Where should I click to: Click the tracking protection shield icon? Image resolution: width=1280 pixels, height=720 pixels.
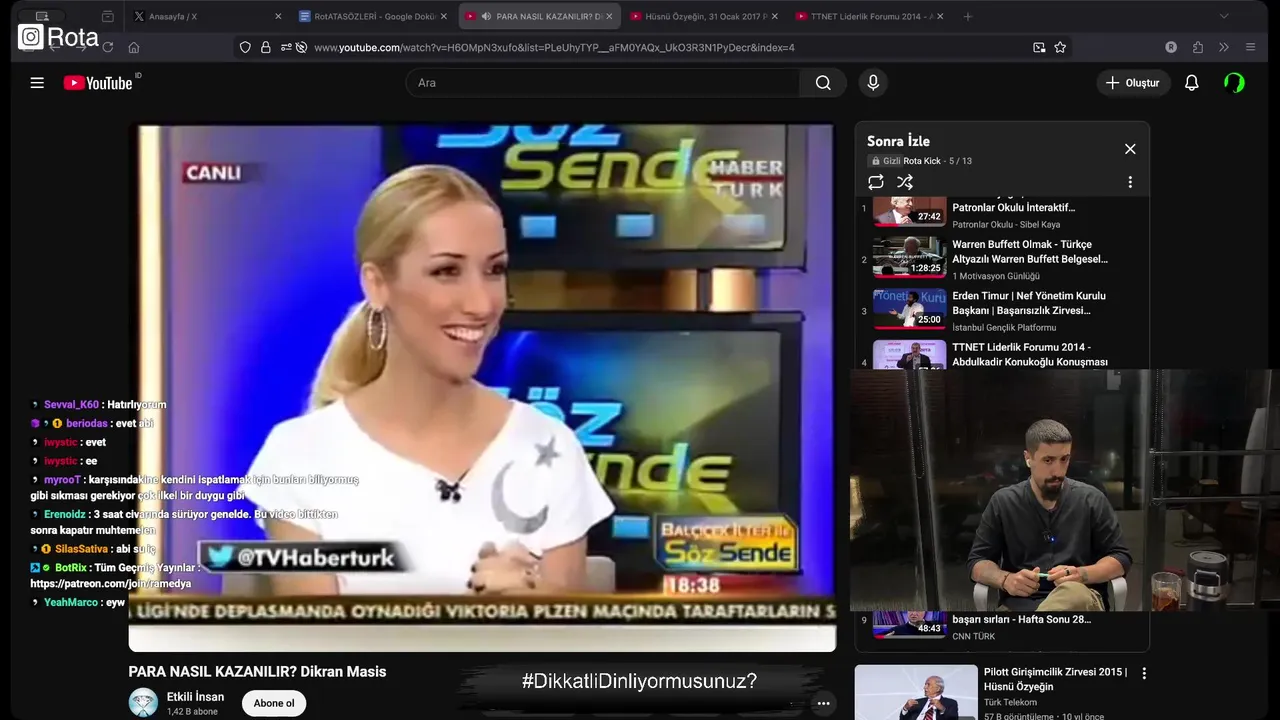pos(245,47)
